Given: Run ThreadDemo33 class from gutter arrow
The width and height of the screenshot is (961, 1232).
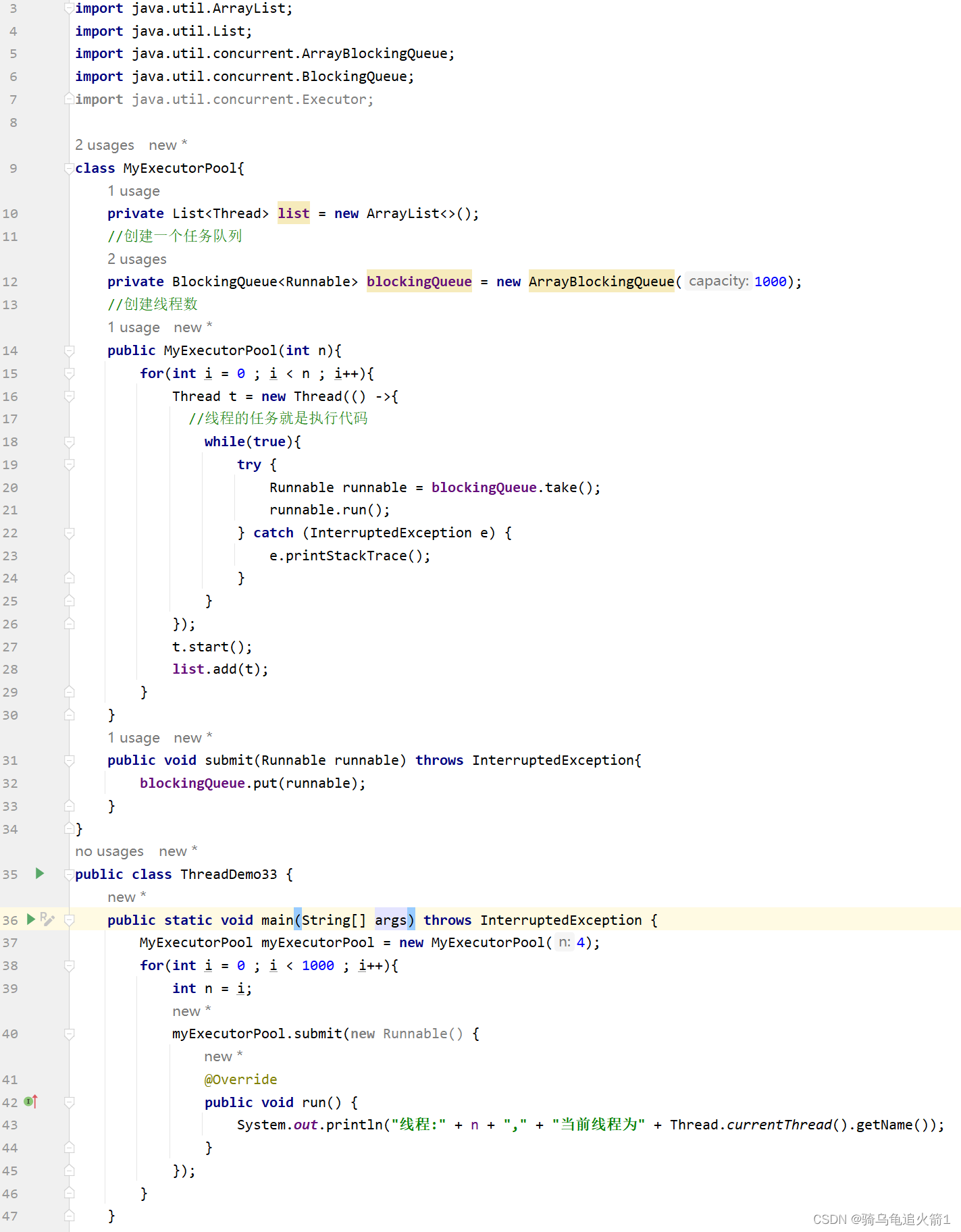Looking at the screenshot, I should tap(40, 874).
